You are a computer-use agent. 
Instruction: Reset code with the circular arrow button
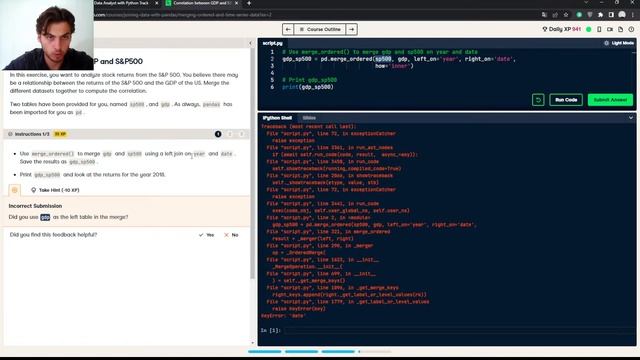coord(538,100)
